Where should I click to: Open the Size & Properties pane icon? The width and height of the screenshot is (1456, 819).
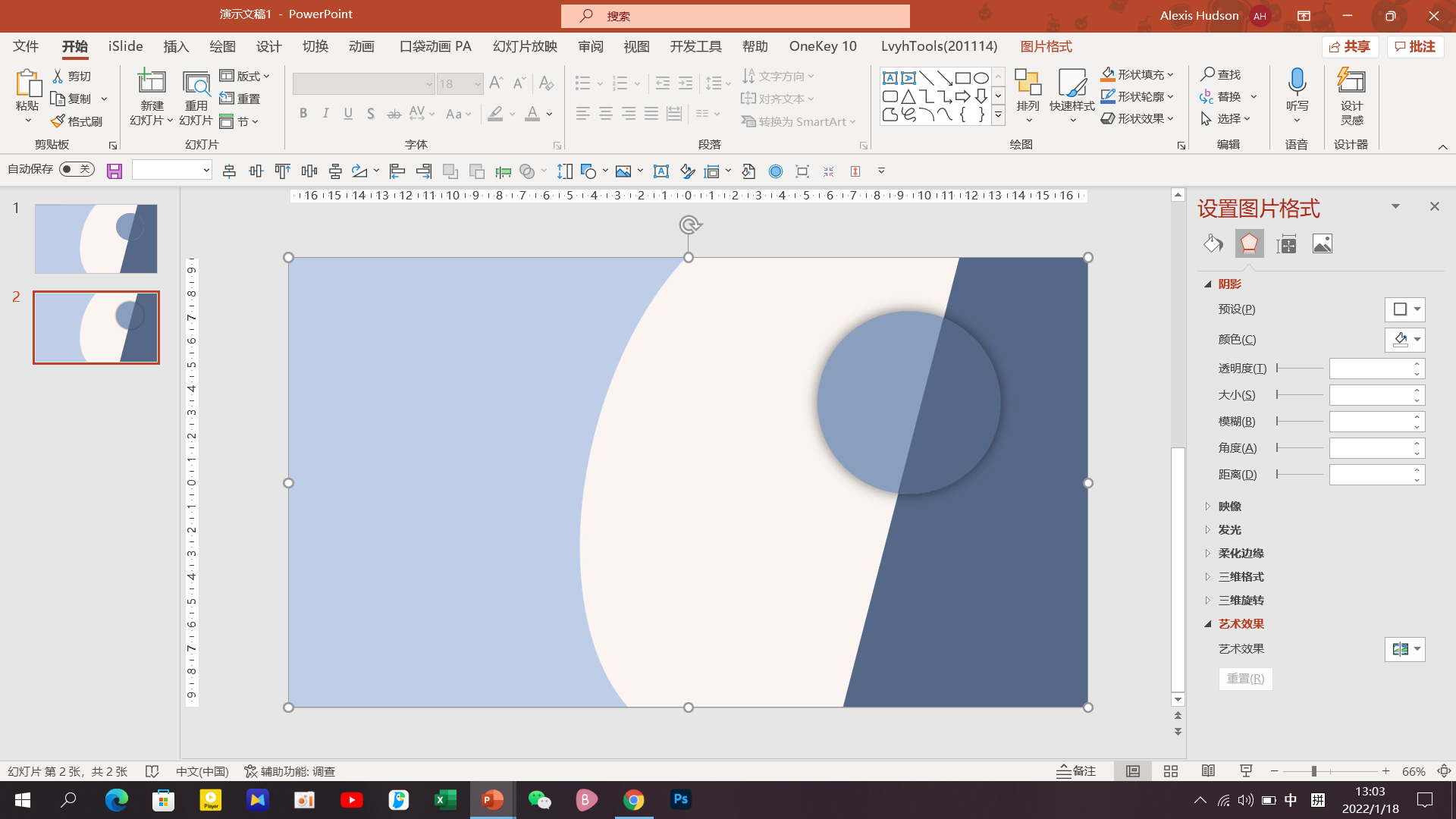click(x=1286, y=243)
